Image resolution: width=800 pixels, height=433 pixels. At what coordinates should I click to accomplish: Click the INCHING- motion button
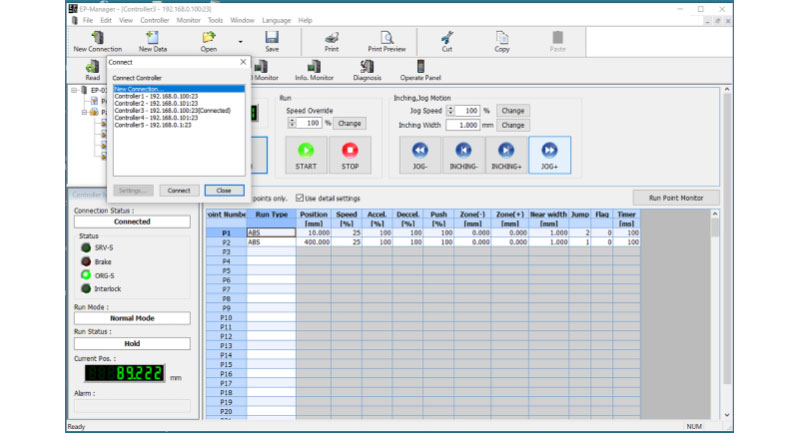(x=463, y=155)
